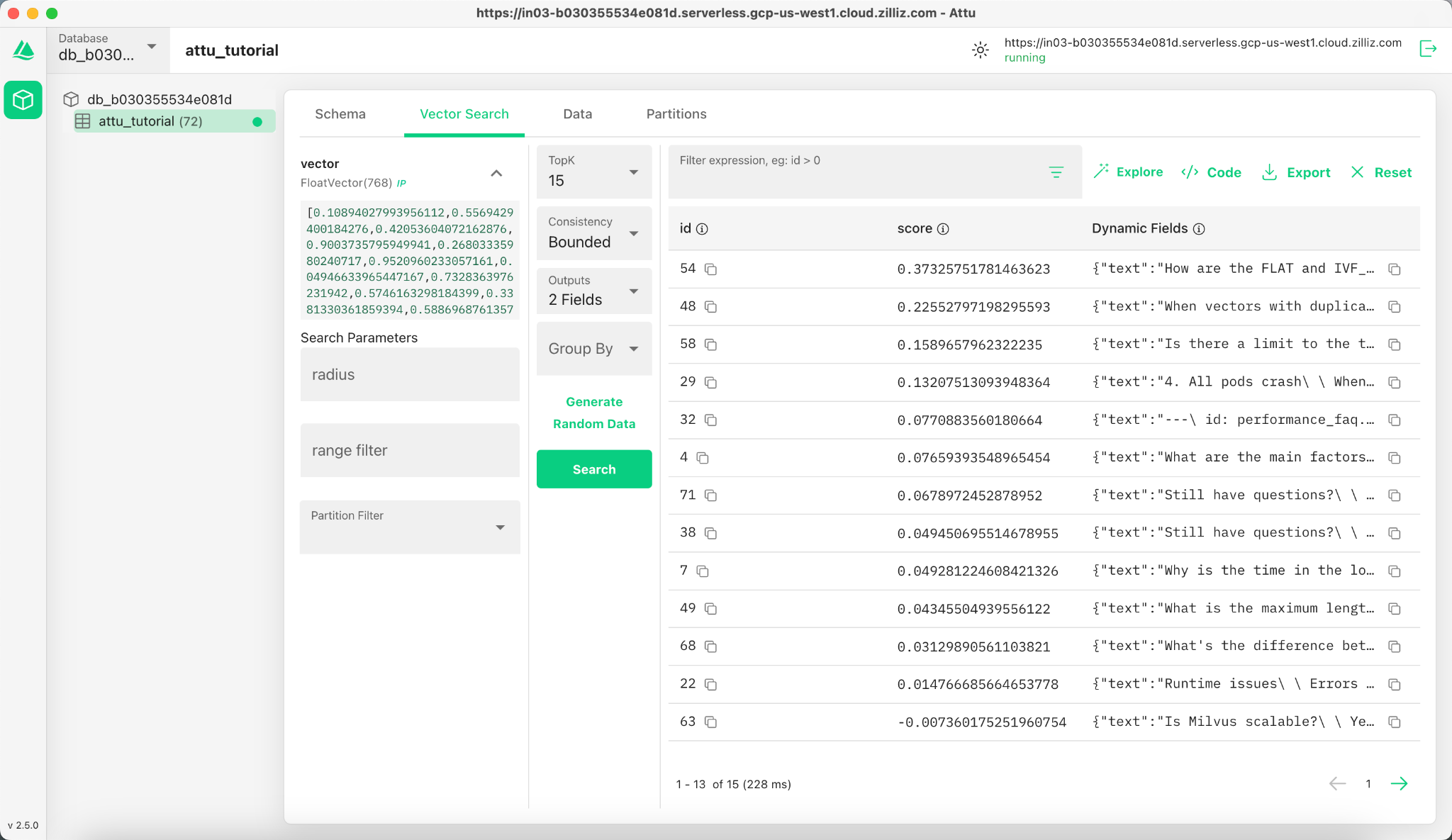The height and width of the screenshot is (840, 1452).
Task: Switch to the Schema tab
Action: tap(340, 114)
